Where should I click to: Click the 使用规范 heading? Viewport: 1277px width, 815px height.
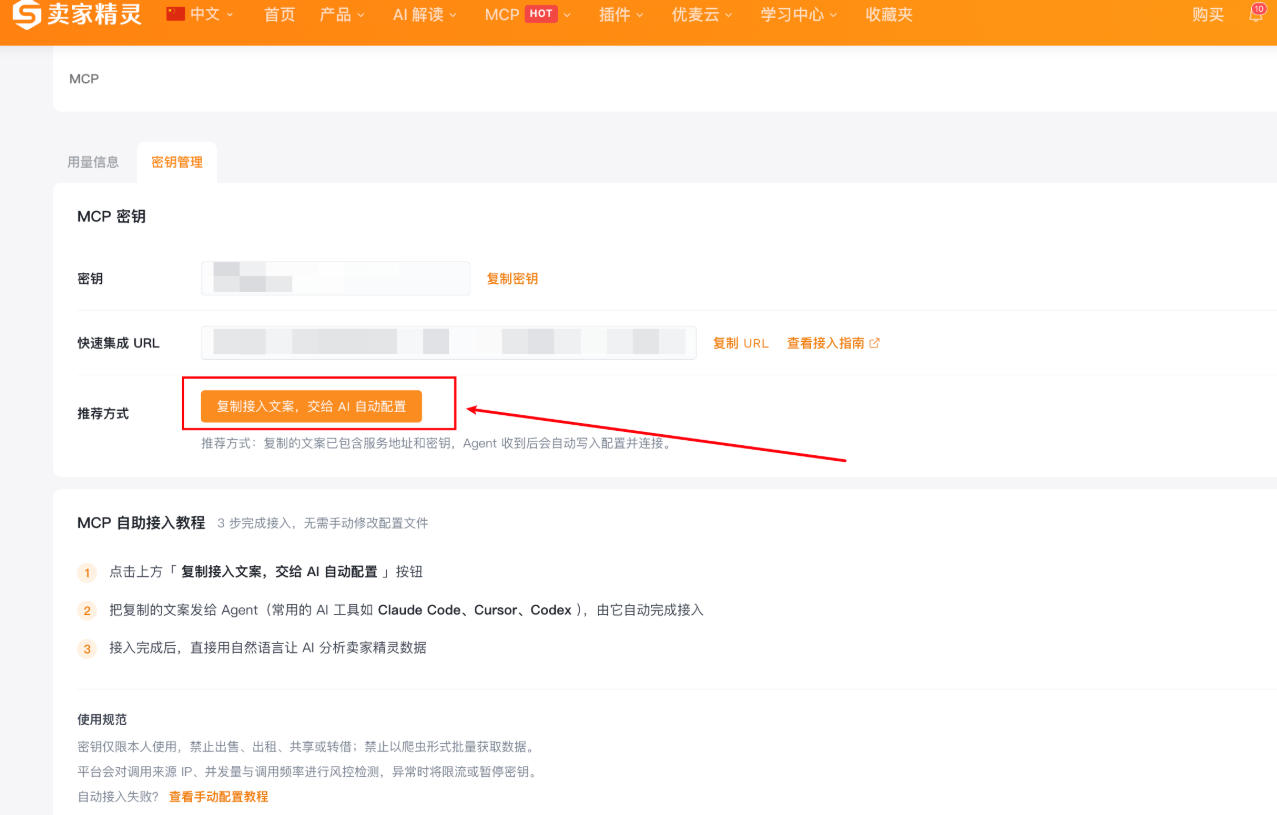[x=102, y=719]
